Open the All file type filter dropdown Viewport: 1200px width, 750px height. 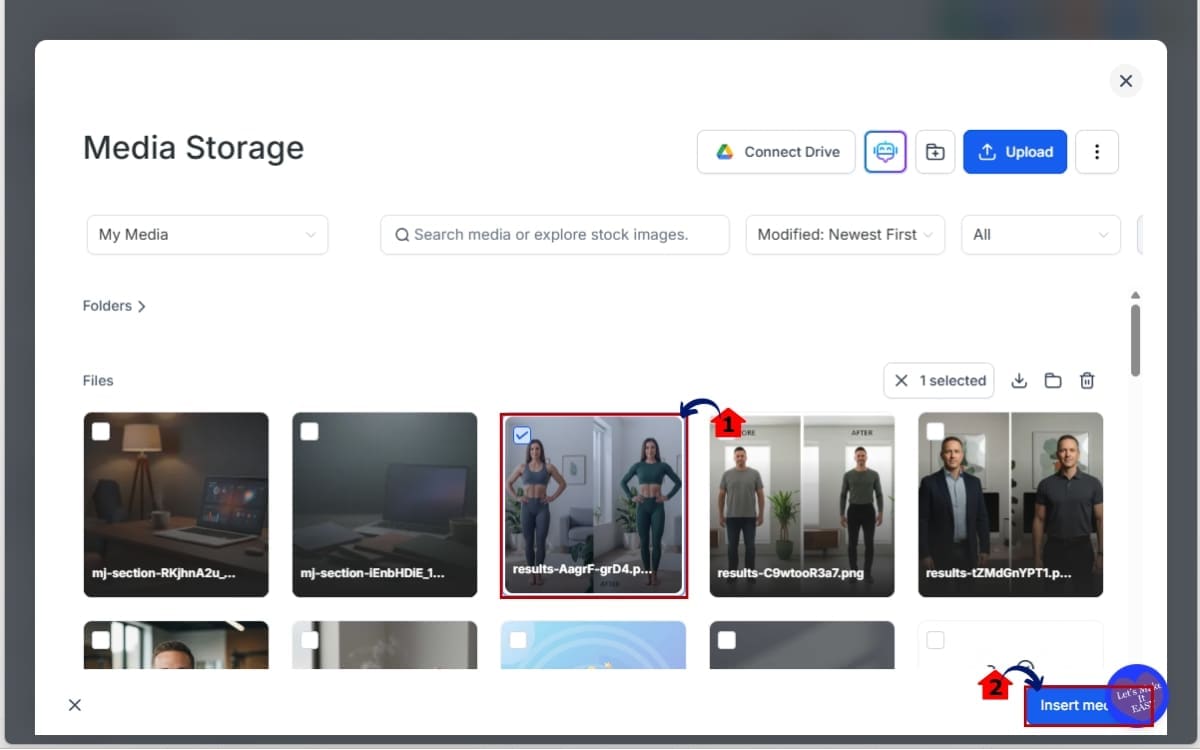pos(1040,234)
